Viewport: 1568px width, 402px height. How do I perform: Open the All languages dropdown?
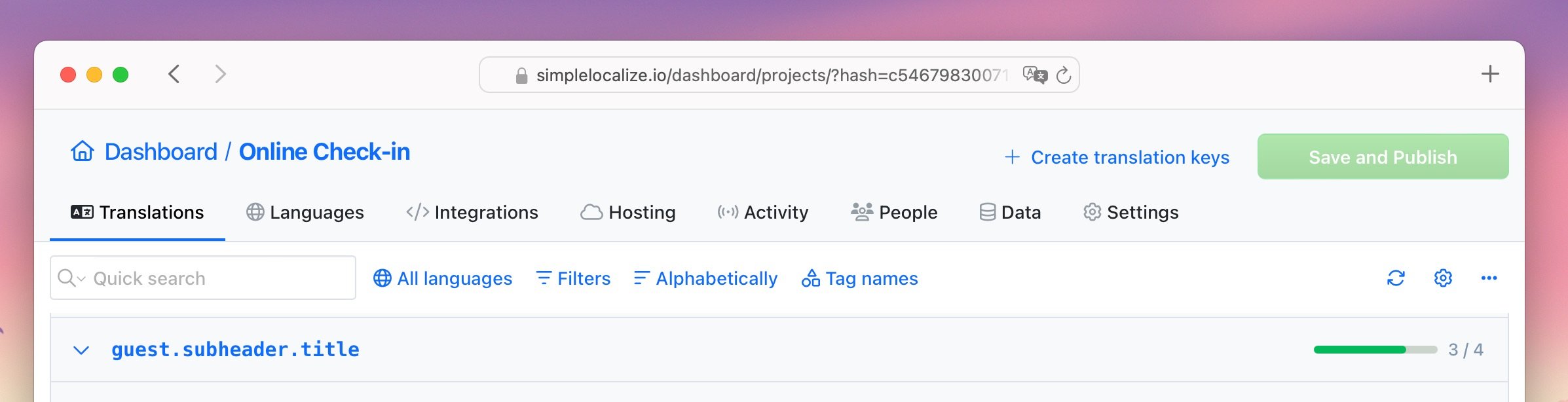point(443,278)
